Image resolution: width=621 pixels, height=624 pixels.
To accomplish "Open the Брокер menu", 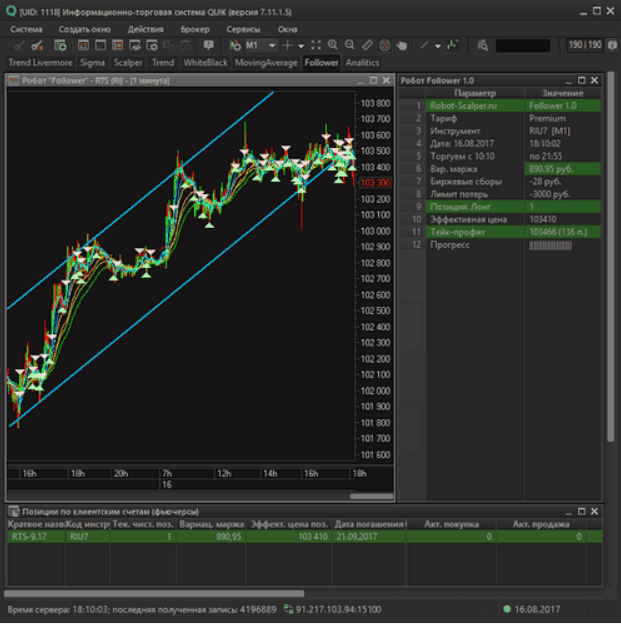I will point(195,29).
